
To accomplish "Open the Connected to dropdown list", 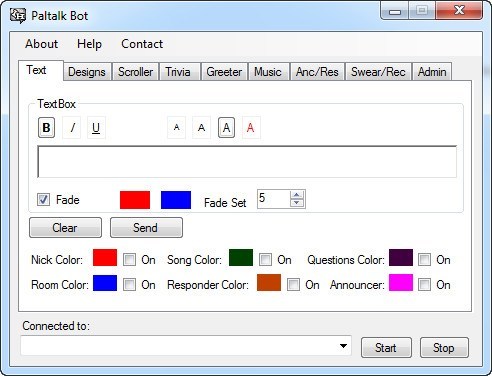I will (343, 346).
